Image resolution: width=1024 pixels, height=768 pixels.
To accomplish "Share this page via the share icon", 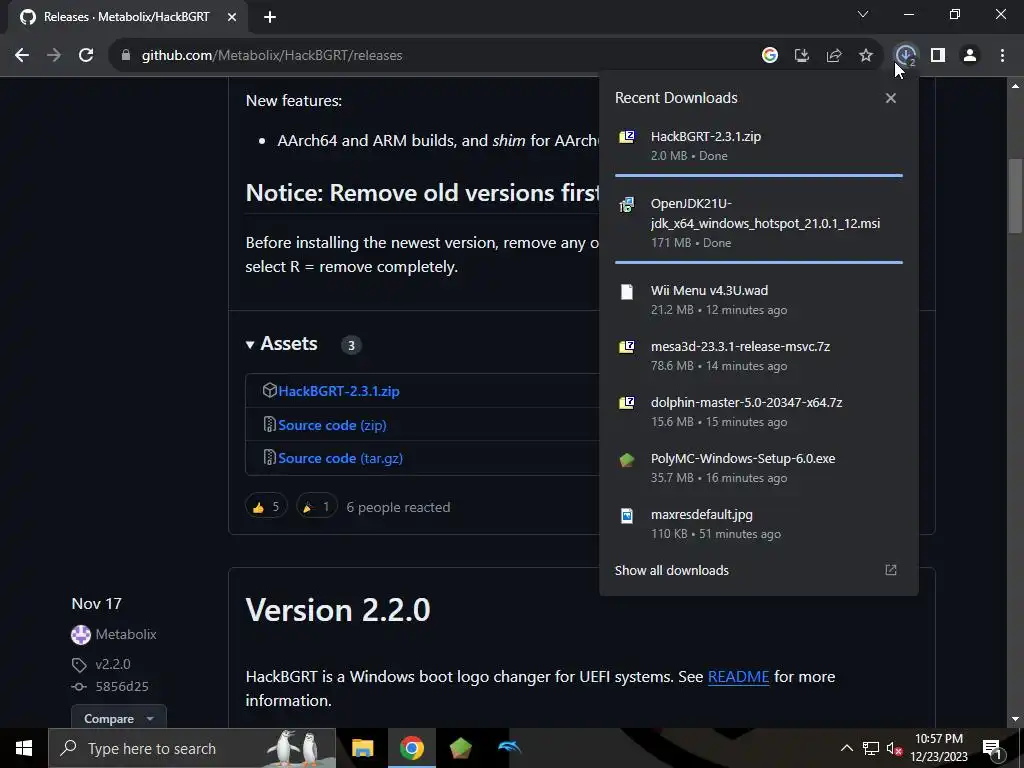I will point(834,56).
